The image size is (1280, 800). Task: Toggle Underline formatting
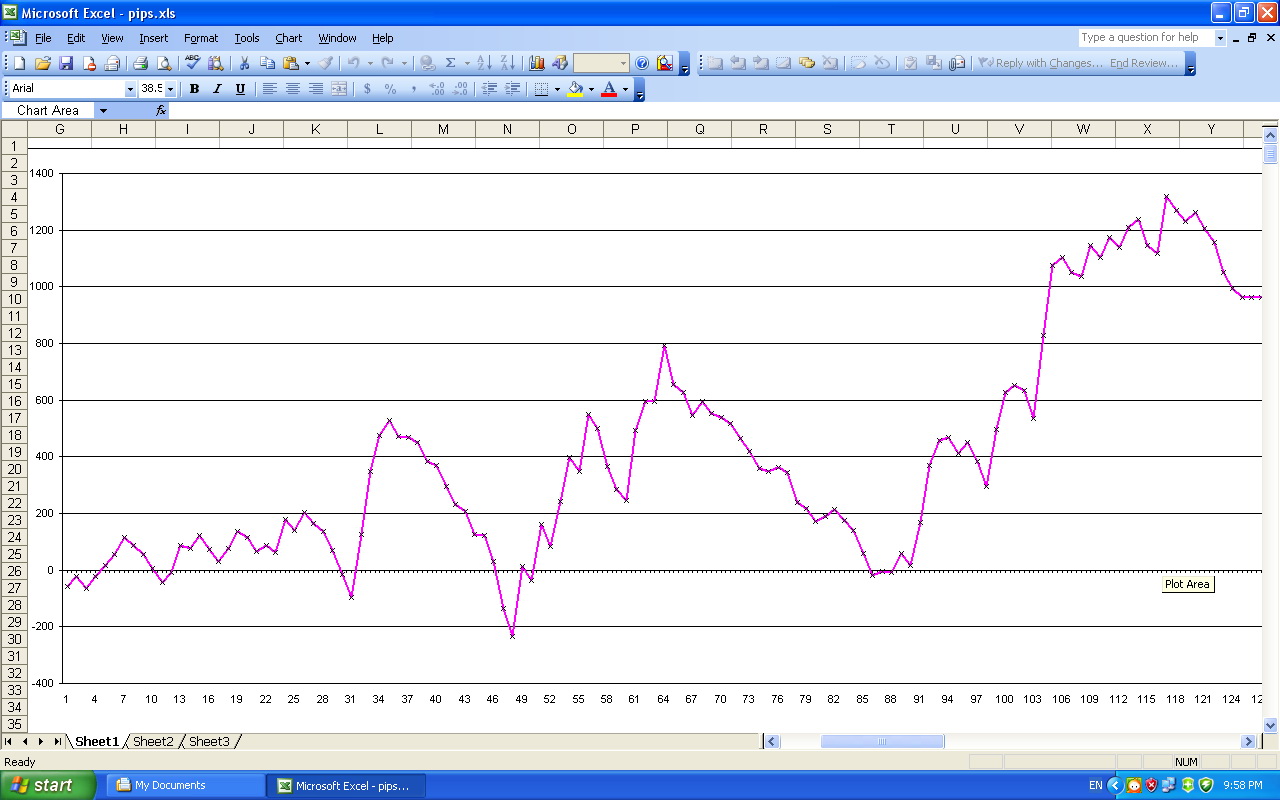tap(240, 89)
